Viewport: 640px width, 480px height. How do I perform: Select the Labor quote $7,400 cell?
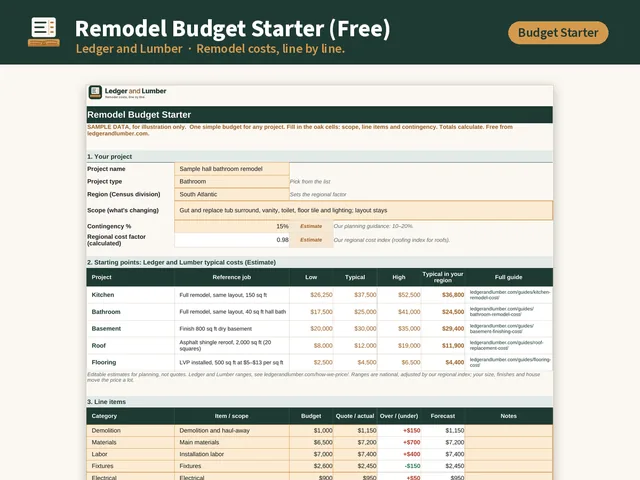(x=355, y=454)
